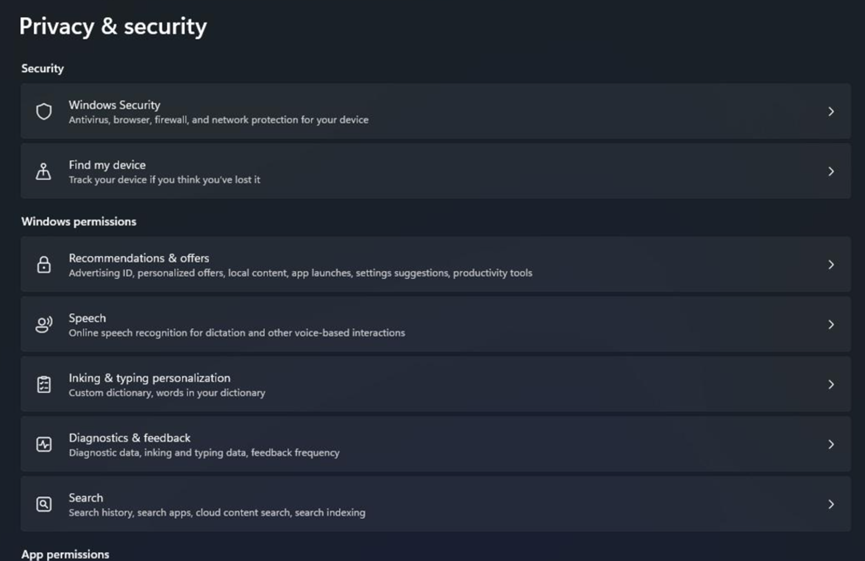This screenshot has width=865, height=561.
Task: Open the Recommendations & offers title
Action: (139, 258)
